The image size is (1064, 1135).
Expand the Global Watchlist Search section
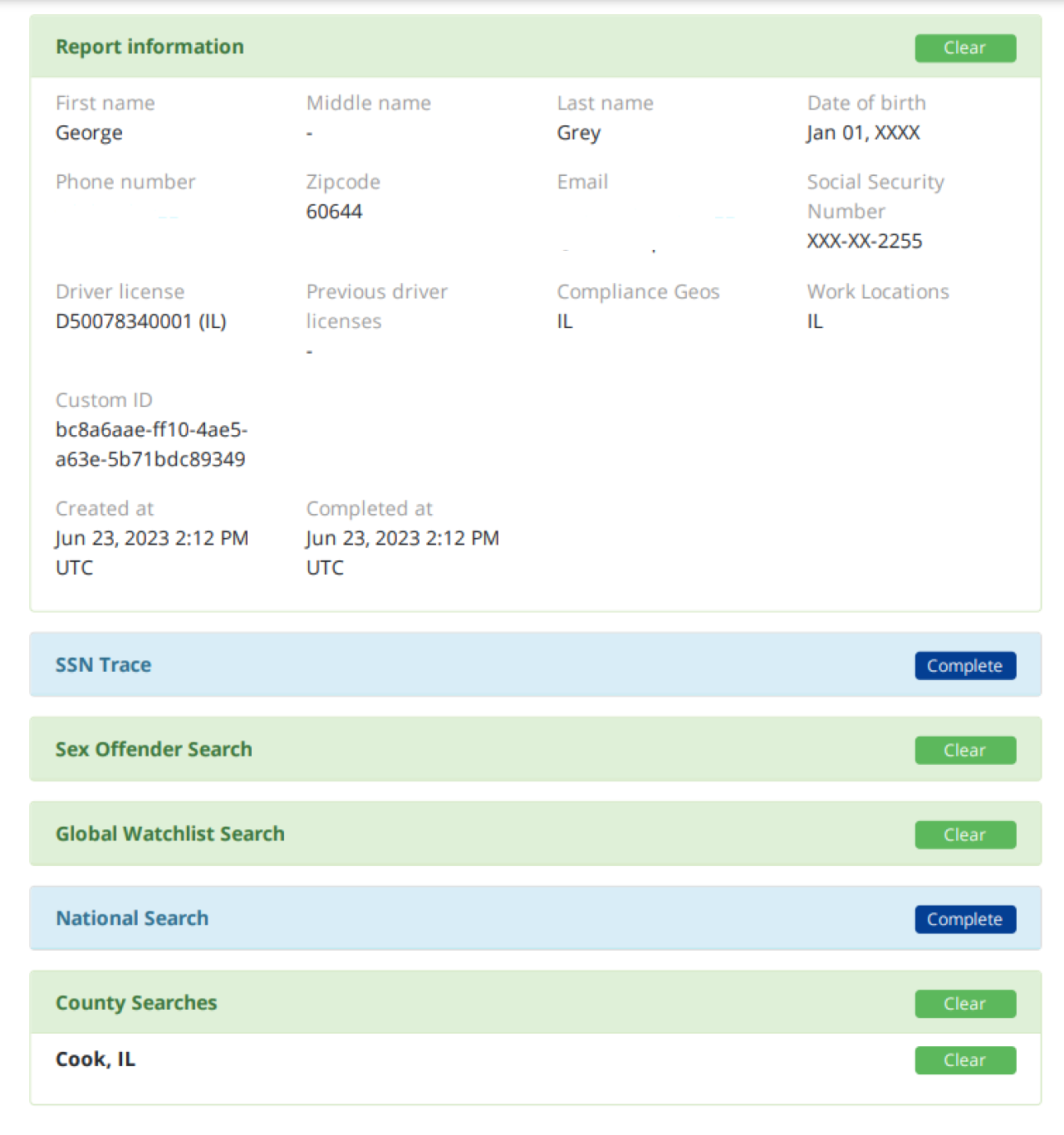(x=169, y=834)
